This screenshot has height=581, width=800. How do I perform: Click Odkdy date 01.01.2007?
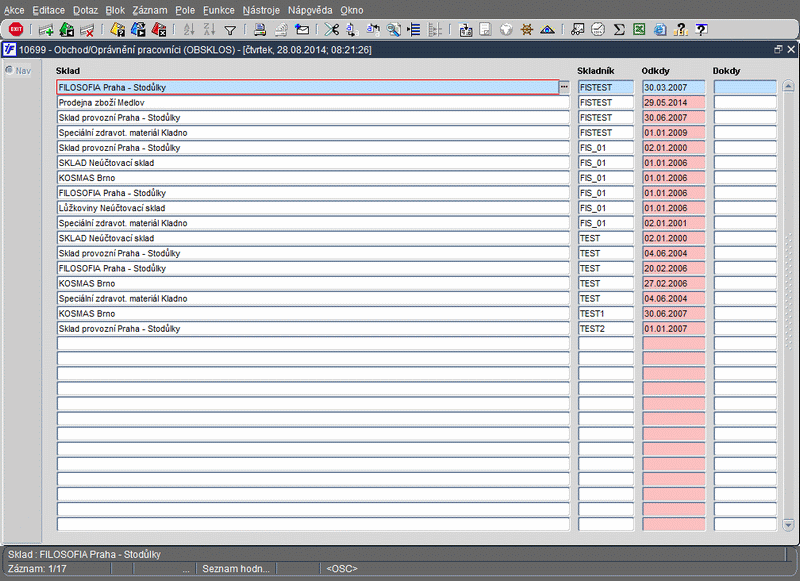pos(673,329)
